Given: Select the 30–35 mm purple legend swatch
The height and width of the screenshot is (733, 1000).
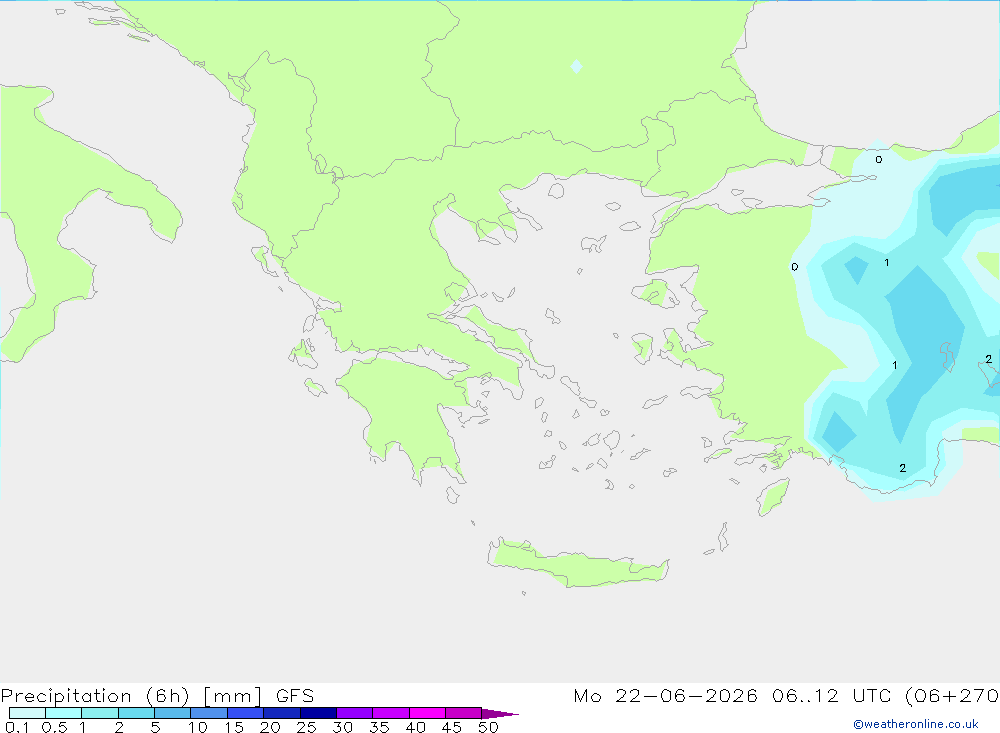Looking at the screenshot, I should click(355, 713).
